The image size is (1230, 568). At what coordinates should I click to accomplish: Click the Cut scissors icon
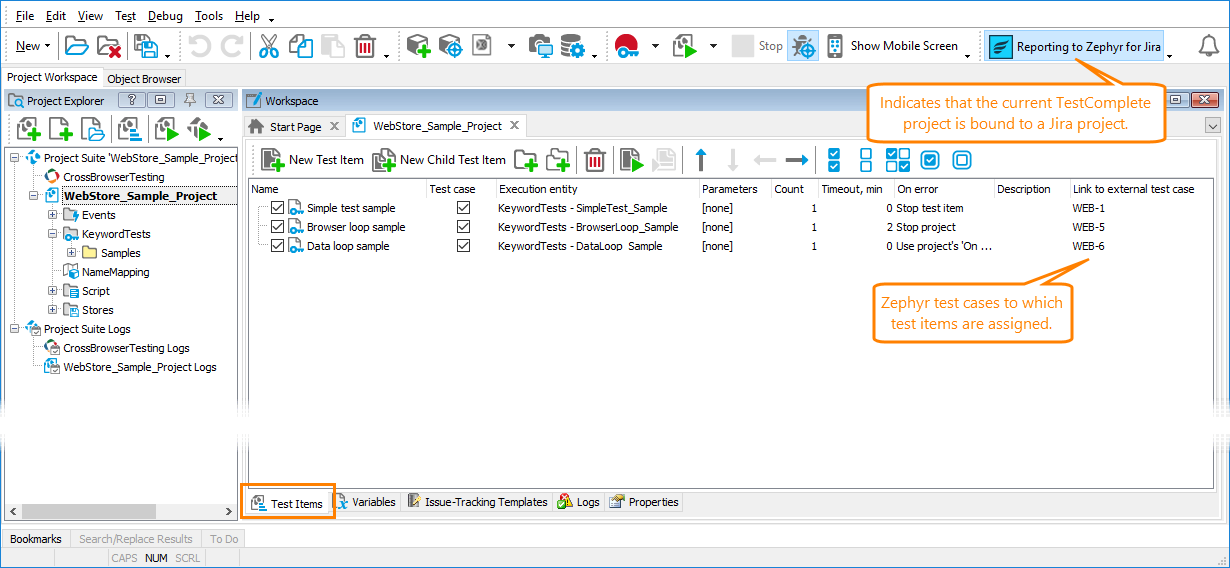tap(268, 46)
